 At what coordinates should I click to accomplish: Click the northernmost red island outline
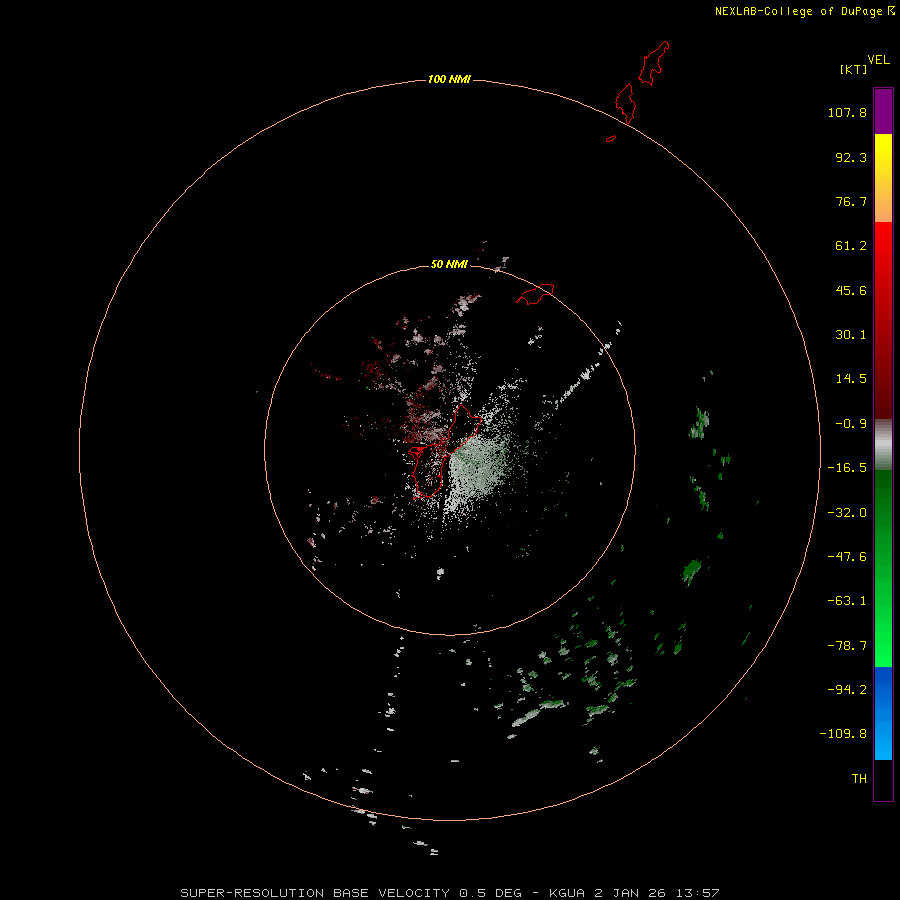pyautogui.click(x=654, y=63)
